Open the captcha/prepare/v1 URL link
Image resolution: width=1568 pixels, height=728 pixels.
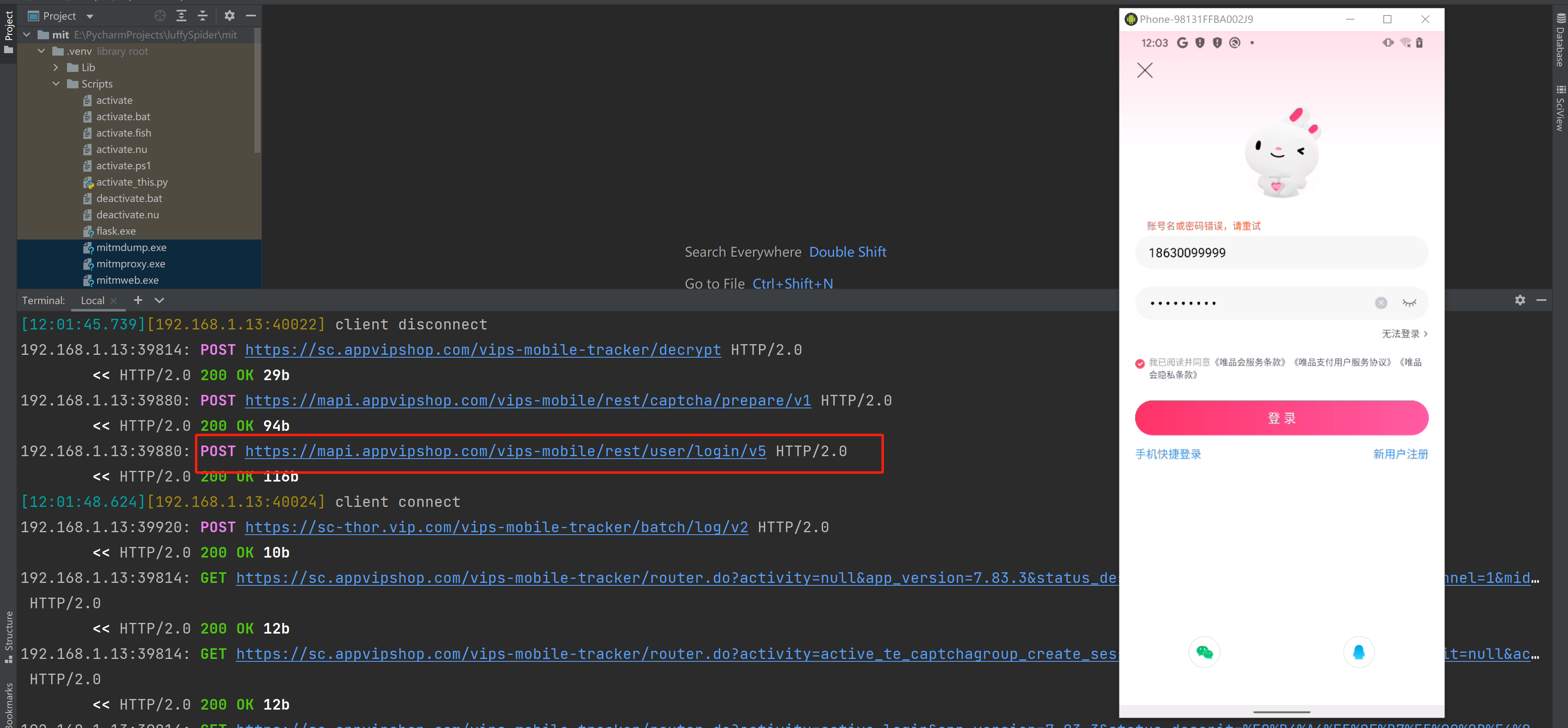[x=528, y=401]
